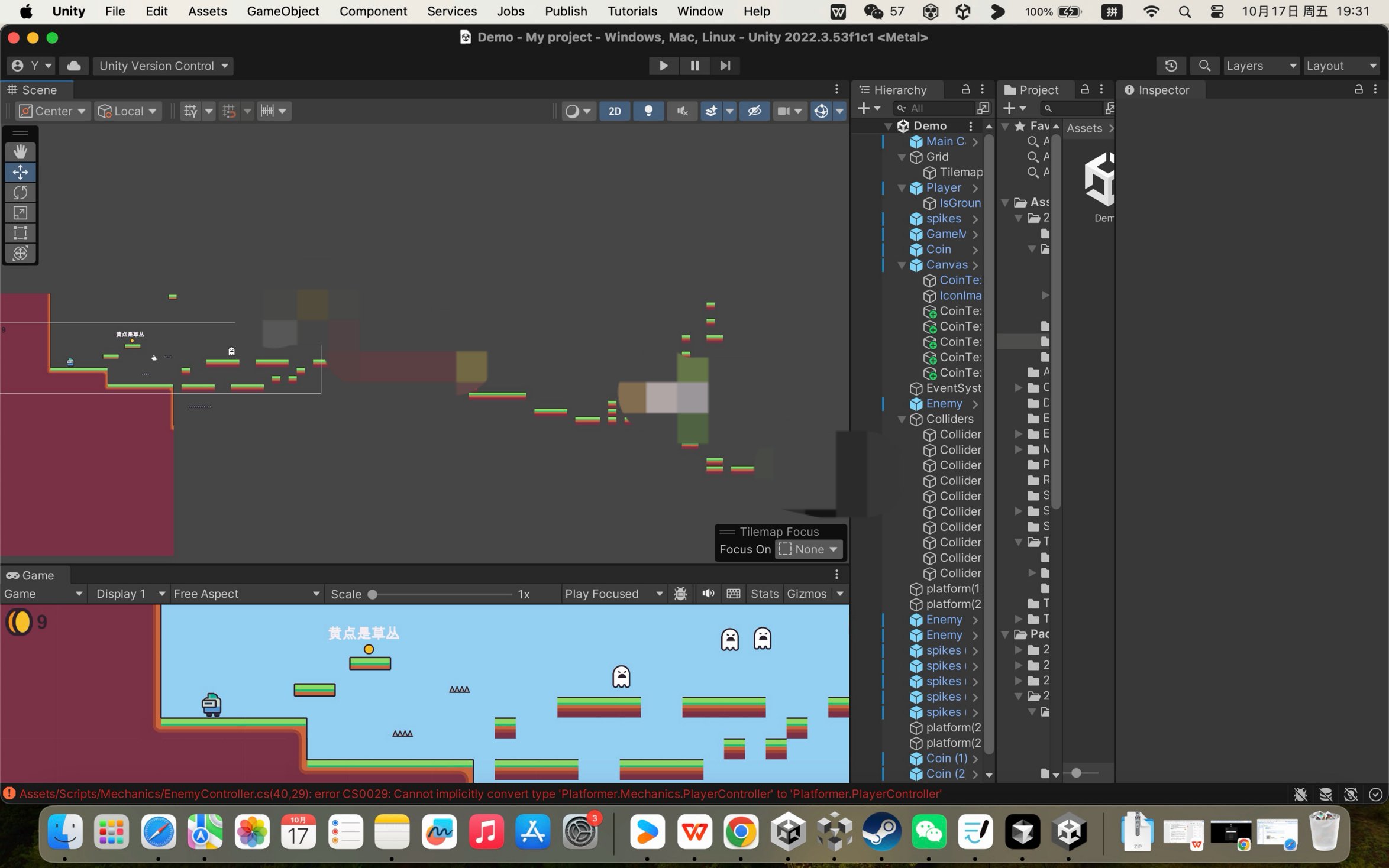
Task: Open the GameObject menu
Action: click(x=283, y=11)
